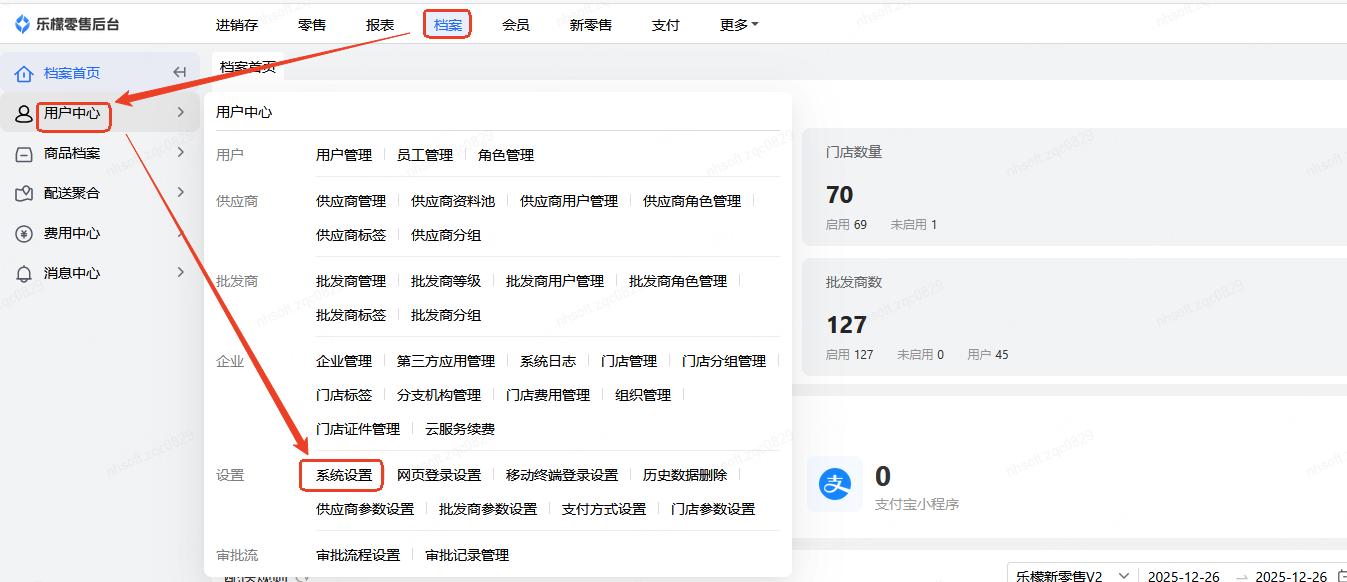Screen dimensions: 1347x582
Task: Open the 档案 top menu
Action: point(448,25)
